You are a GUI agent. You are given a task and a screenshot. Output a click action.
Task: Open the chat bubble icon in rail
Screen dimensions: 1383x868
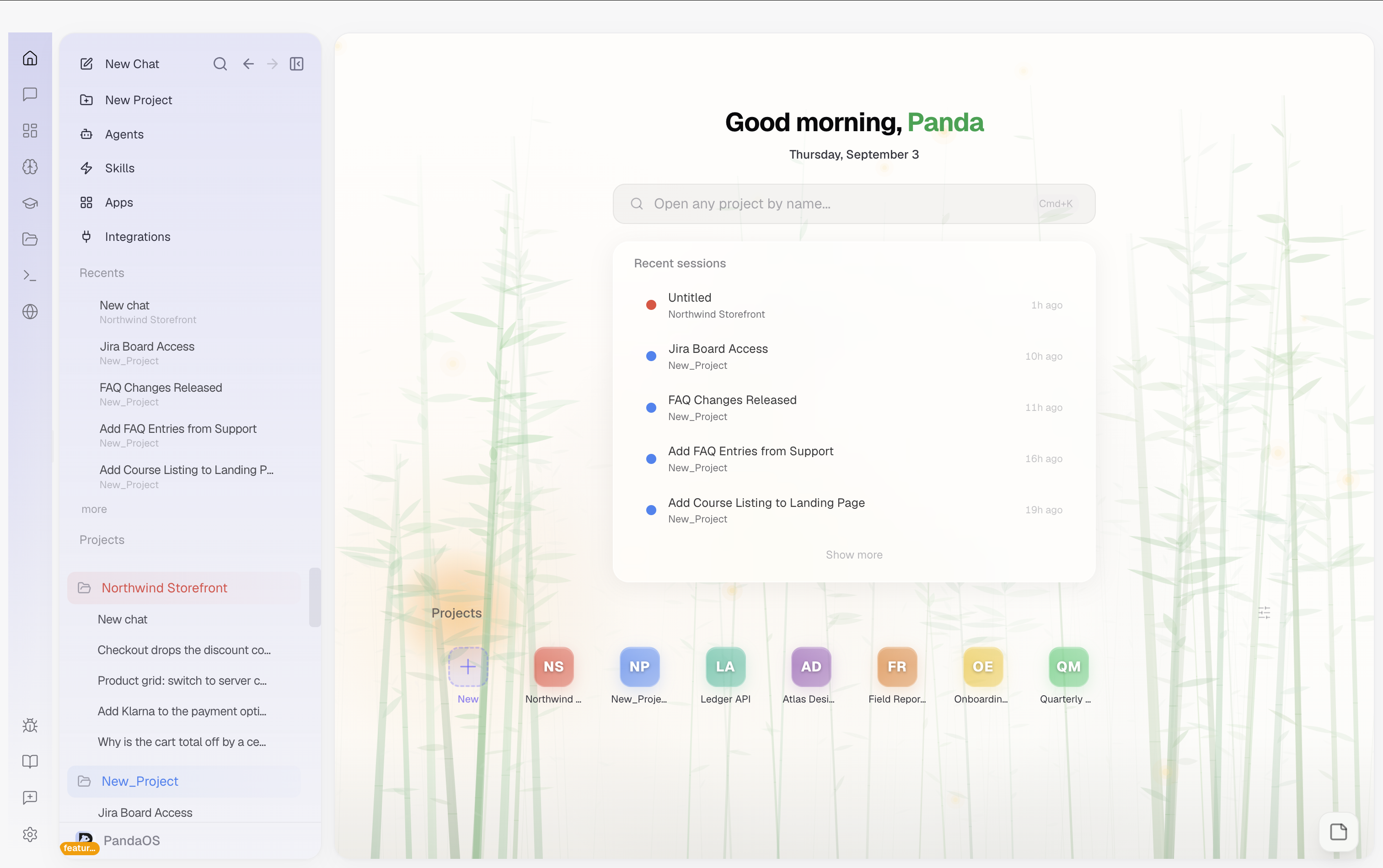(x=30, y=94)
